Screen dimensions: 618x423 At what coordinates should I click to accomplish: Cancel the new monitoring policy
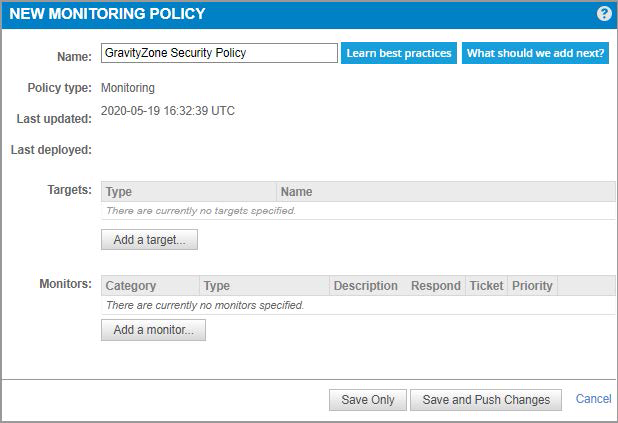point(594,399)
